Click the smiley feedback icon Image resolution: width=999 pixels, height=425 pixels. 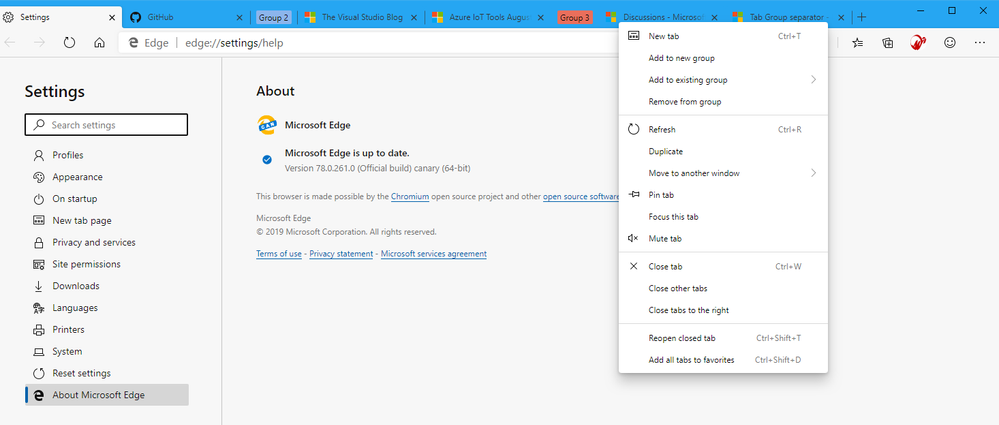click(950, 43)
